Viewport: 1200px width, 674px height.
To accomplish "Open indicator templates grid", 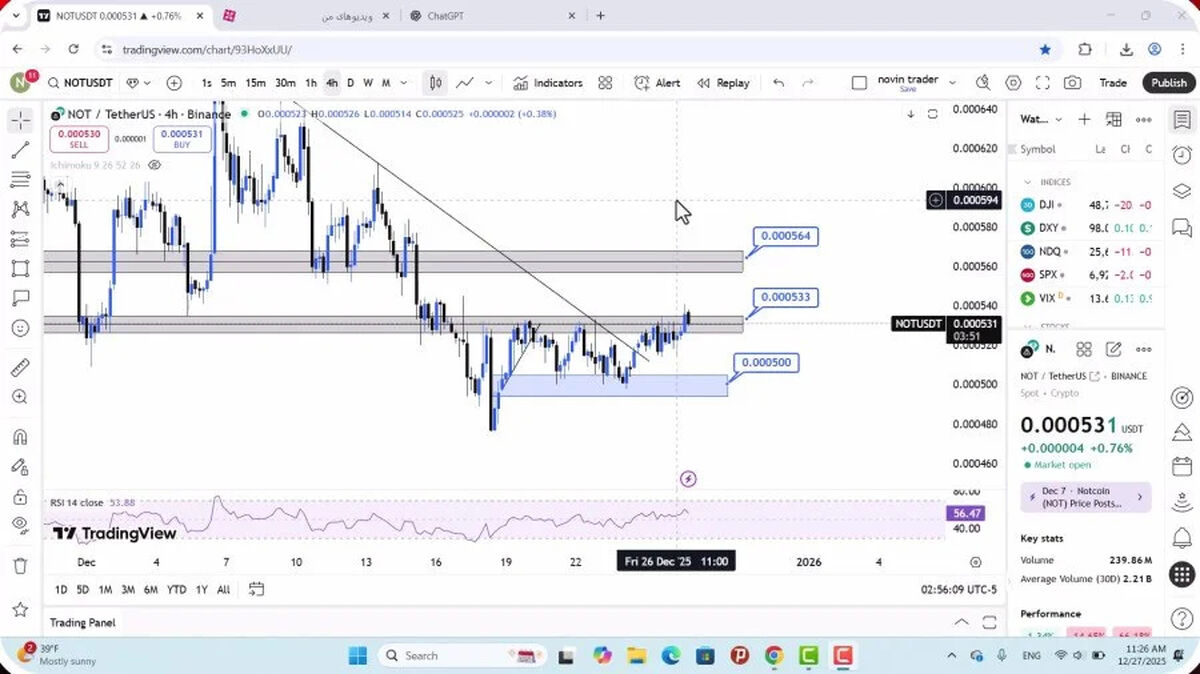I will (x=605, y=83).
